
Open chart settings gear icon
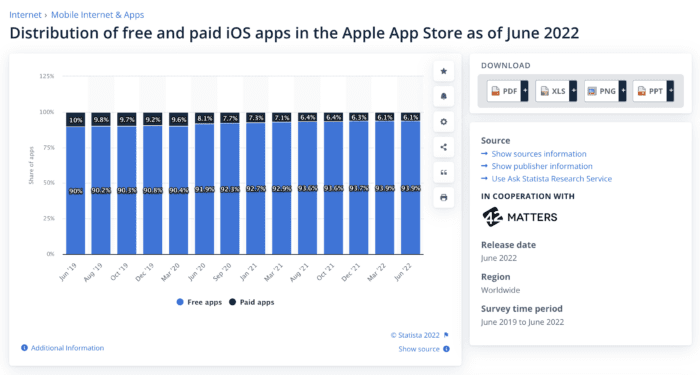coord(443,121)
